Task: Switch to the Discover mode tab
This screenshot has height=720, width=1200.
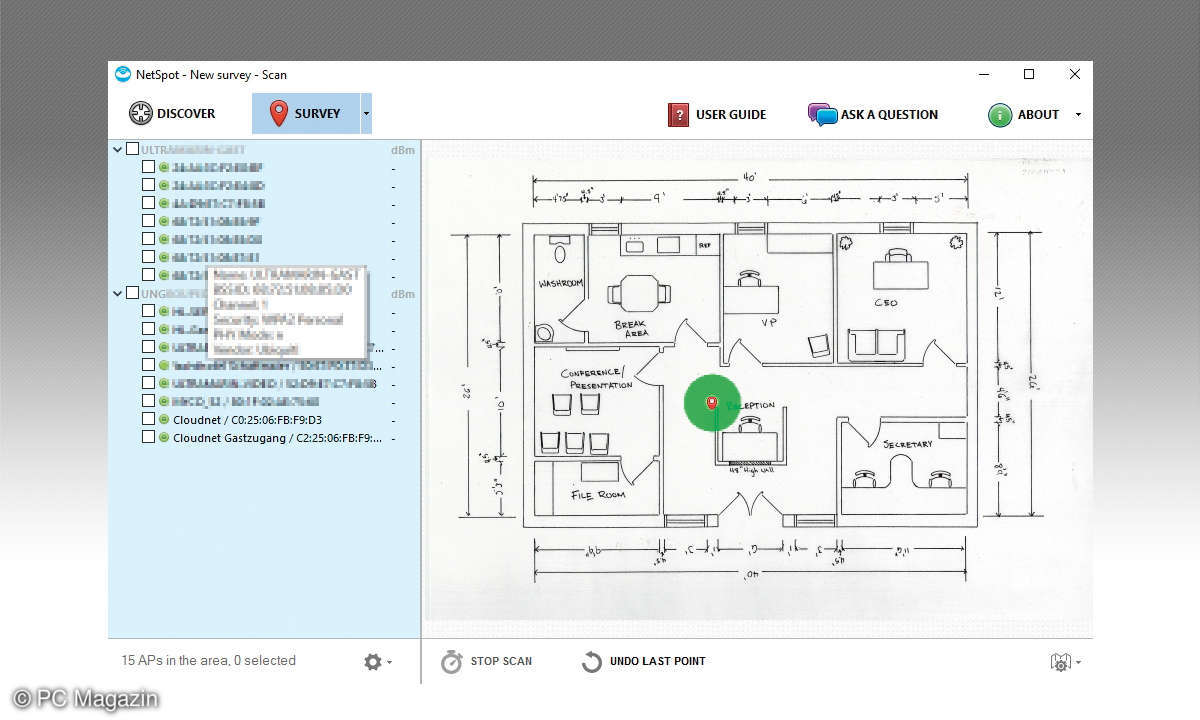Action: coord(172,114)
